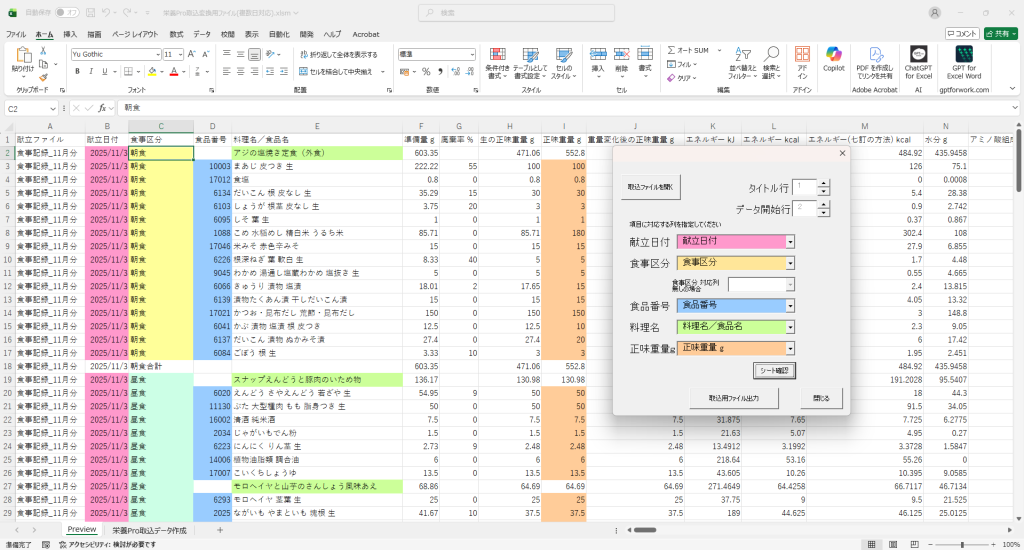
Task: Click the 取込用ファイル出力 button
Action: click(733, 397)
